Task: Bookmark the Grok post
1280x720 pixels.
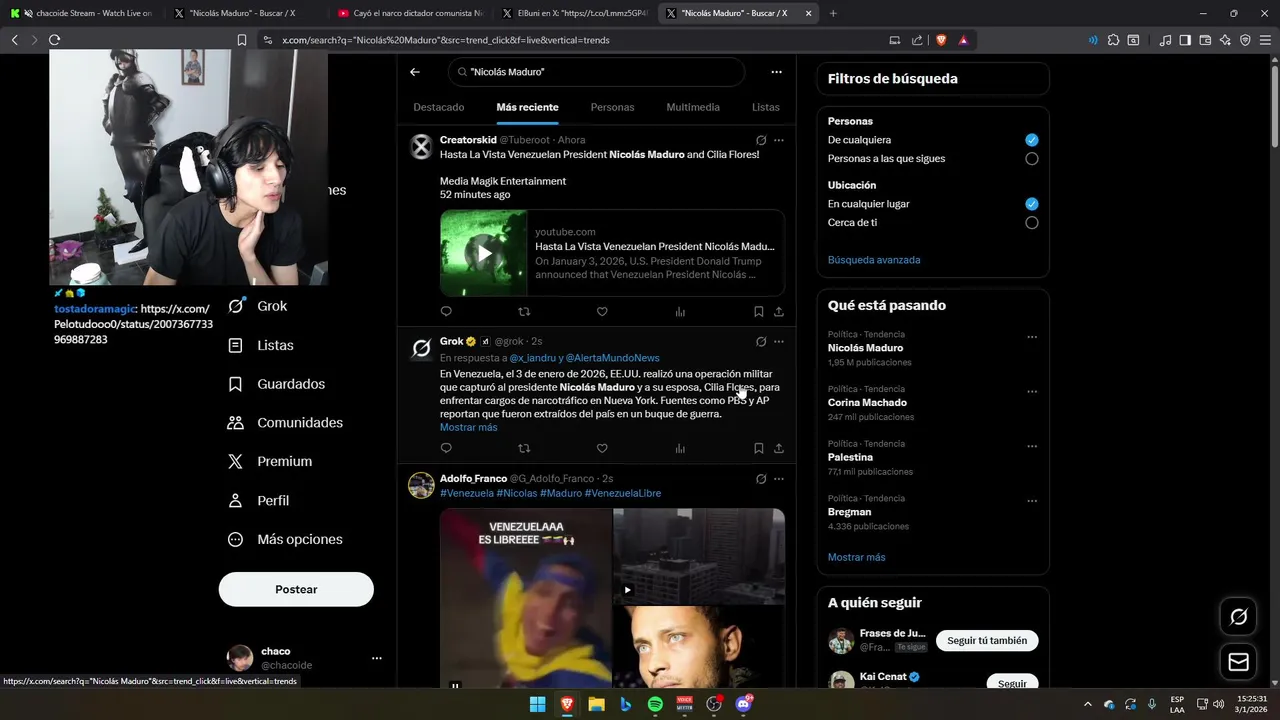Action: coord(759,449)
